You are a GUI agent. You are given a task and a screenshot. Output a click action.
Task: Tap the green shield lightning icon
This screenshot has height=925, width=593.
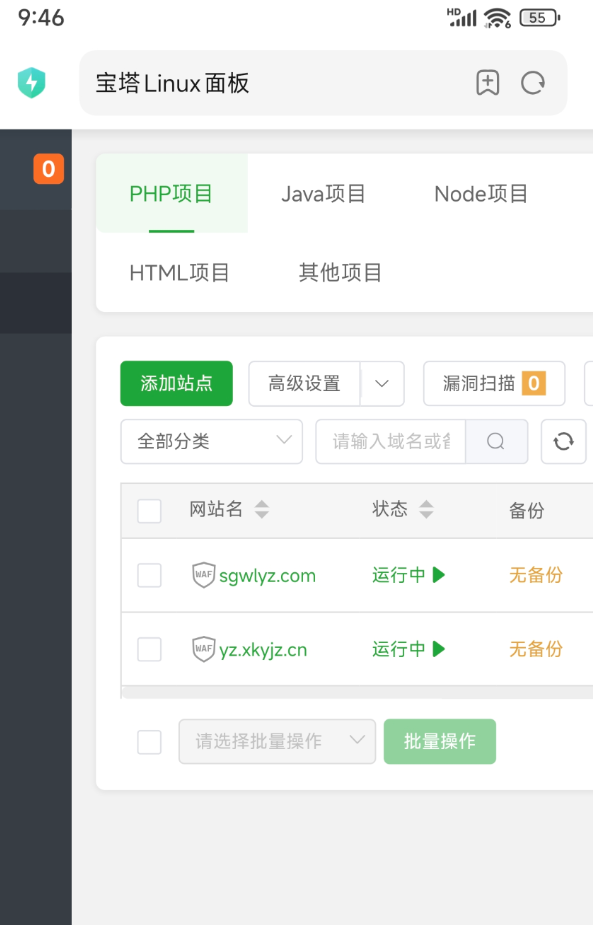32,83
